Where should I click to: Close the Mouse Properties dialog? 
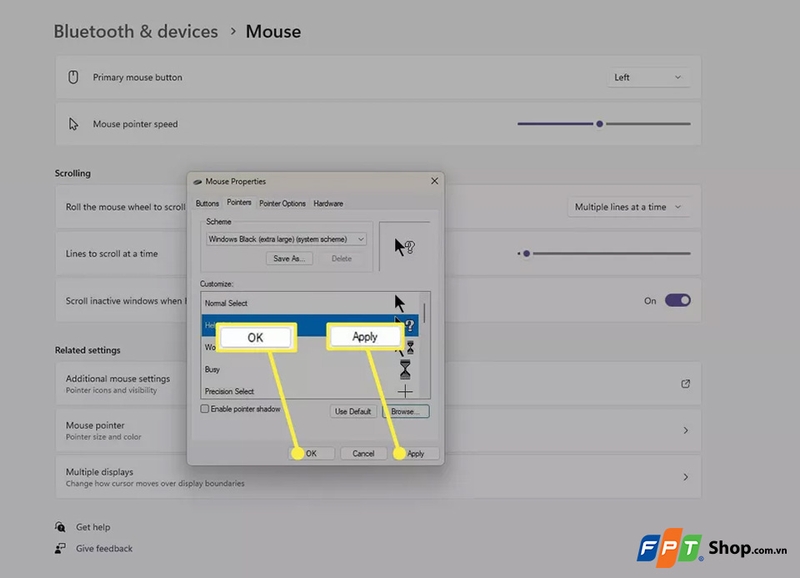pos(434,181)
